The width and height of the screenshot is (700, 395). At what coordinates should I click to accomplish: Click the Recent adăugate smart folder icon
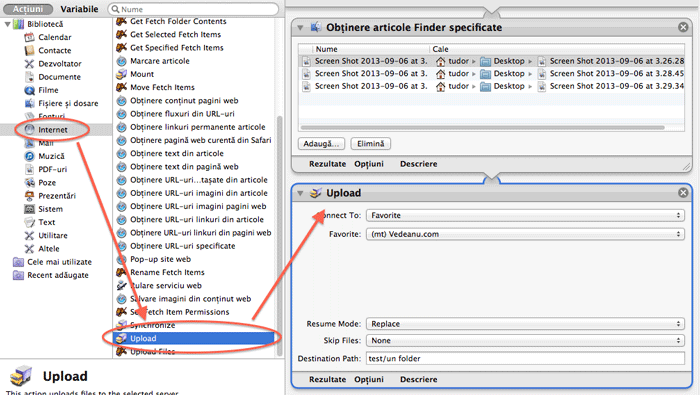18,275
